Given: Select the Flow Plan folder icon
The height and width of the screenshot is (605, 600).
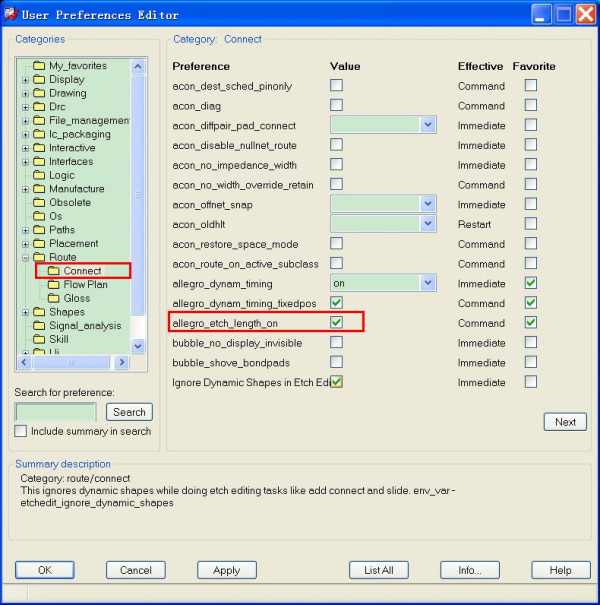Looking at the screenshot, I should pyautogui.click(x=53, y=284).
